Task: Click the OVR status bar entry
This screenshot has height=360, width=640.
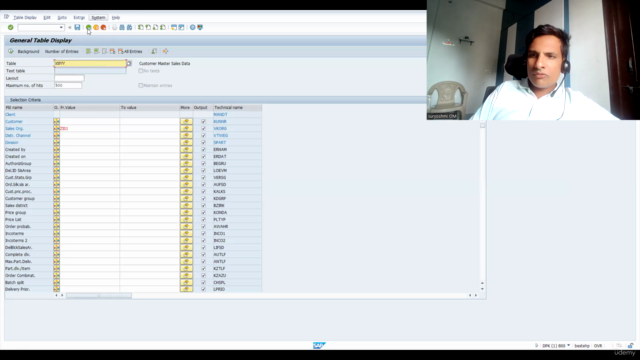Action: click(x=598, y=346)
